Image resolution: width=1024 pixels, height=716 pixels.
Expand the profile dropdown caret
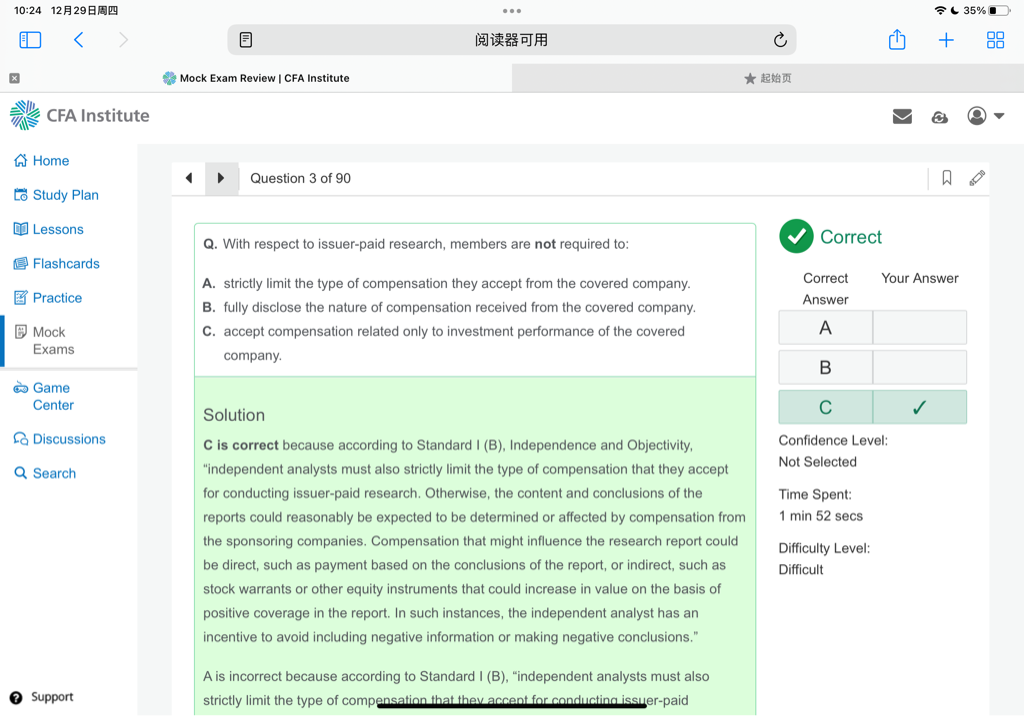coord(999,116)
